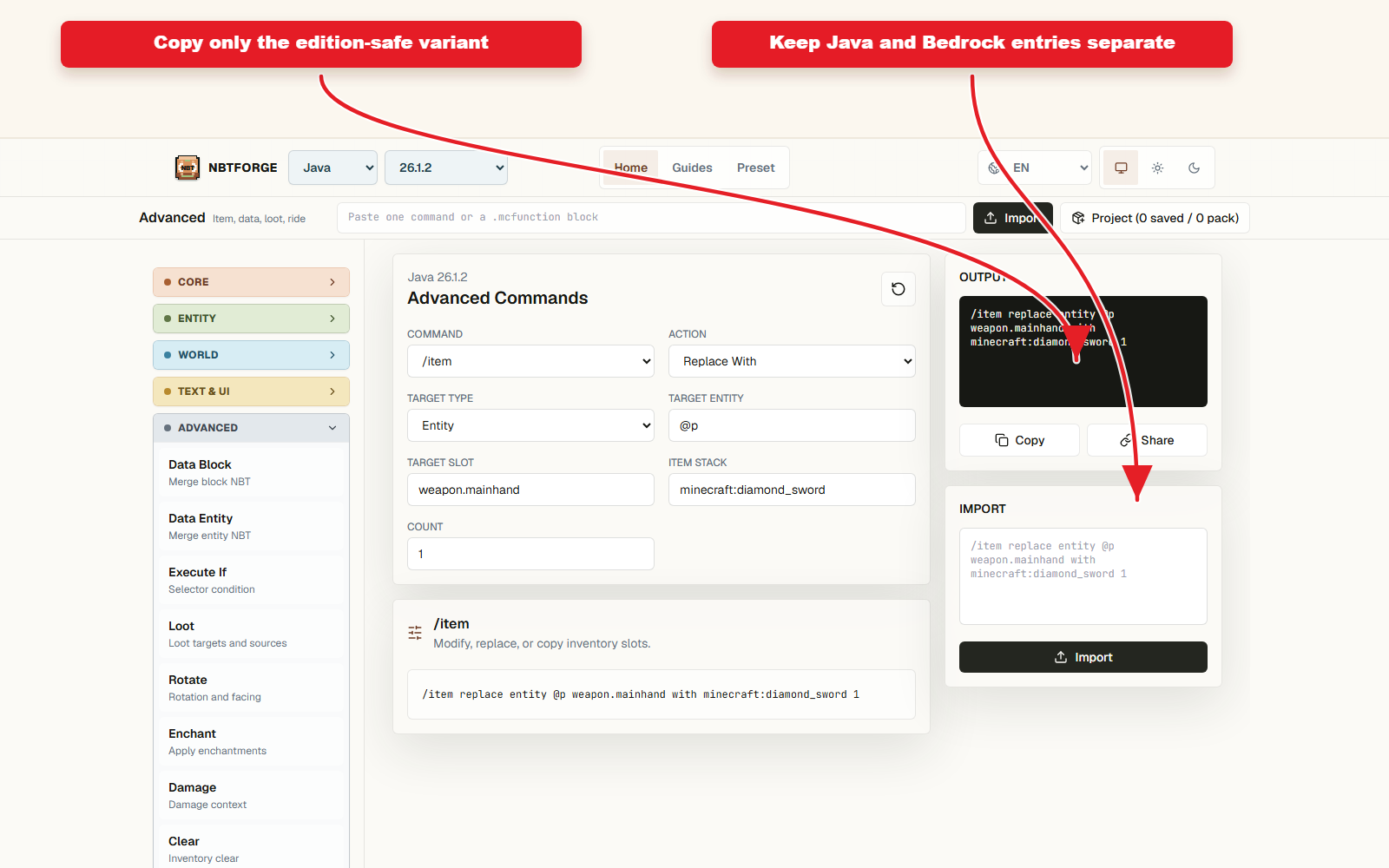The height and width of the screenshot is (868, 1389).
Task: Collapse the ADVANCED category
Action: (x=251, y=428)
